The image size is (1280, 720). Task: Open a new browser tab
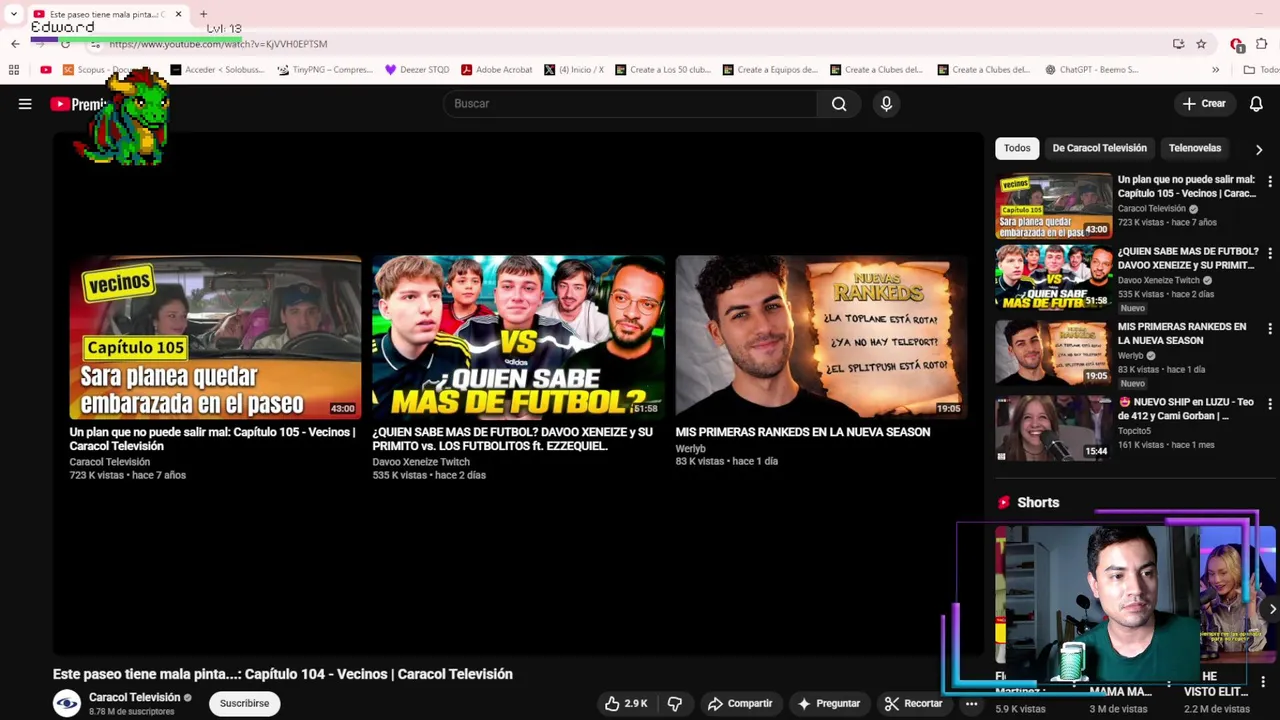tap(203, 14)
